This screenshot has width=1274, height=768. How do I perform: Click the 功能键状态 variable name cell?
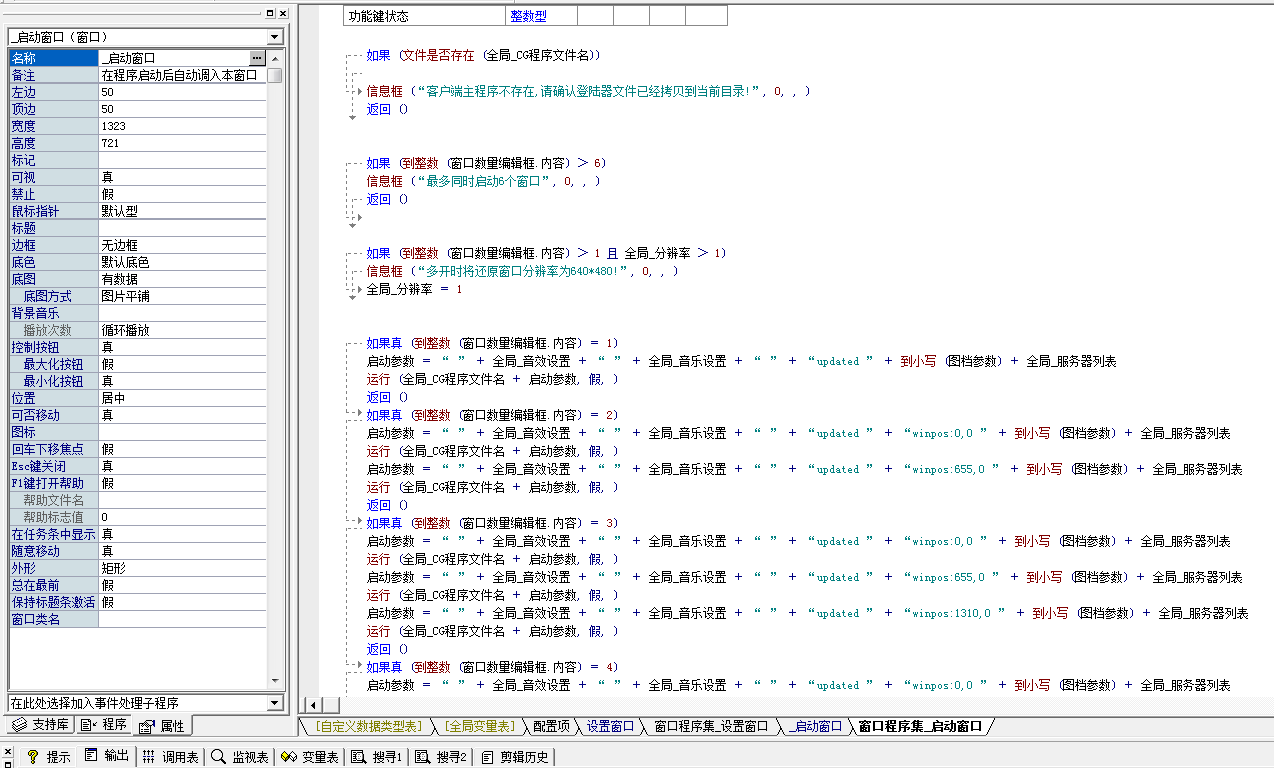pos(424,16)
